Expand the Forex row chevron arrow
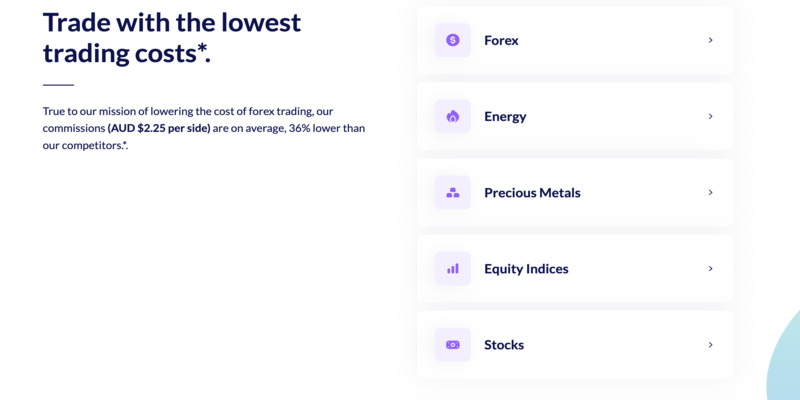The width and height of the screenshot is (800, 400). 710,40
